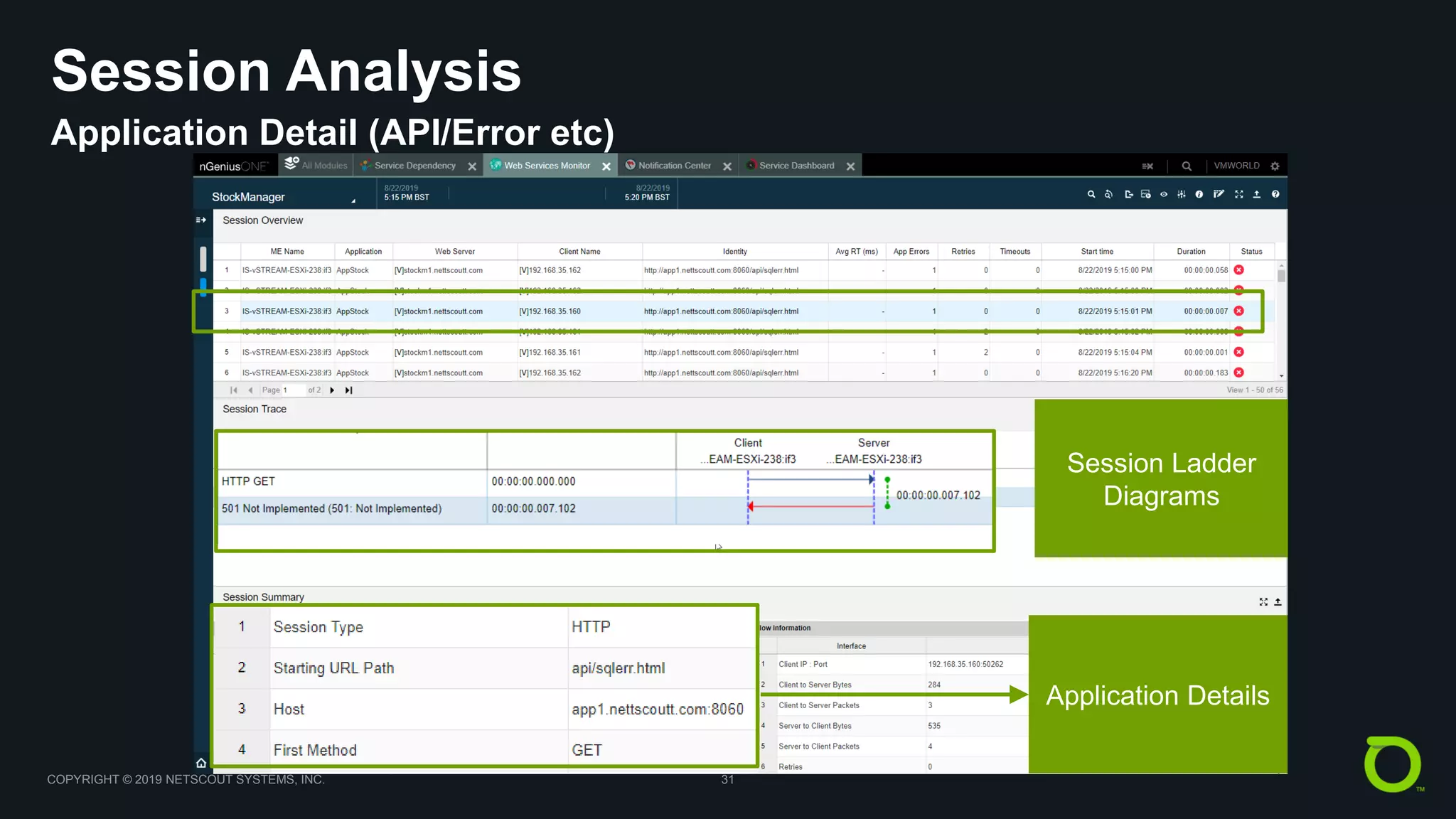Sort by Start time column

[x=1098, y=252]
